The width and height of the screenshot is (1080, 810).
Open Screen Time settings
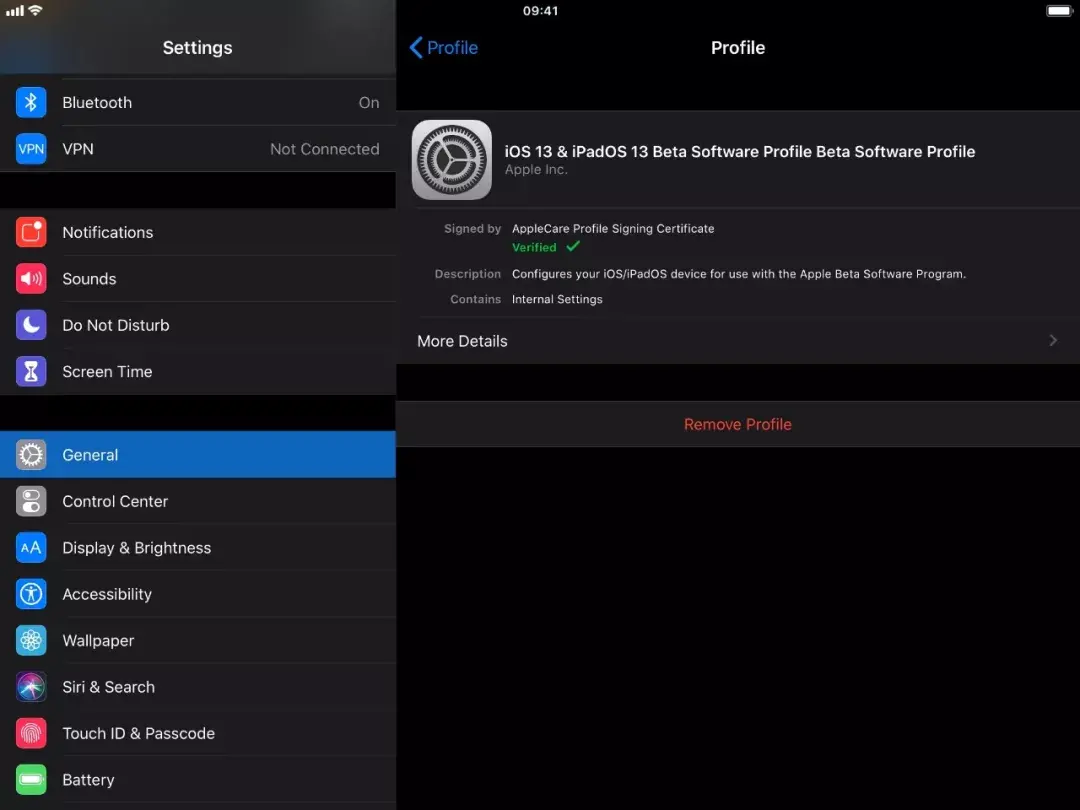coord(198,371)
